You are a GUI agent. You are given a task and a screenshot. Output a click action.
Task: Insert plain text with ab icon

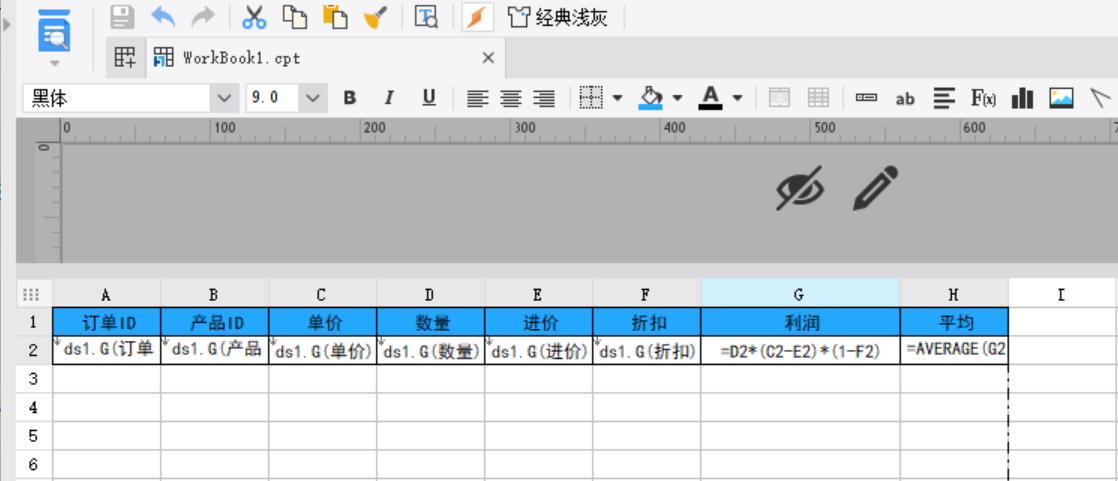click(905, 99)
